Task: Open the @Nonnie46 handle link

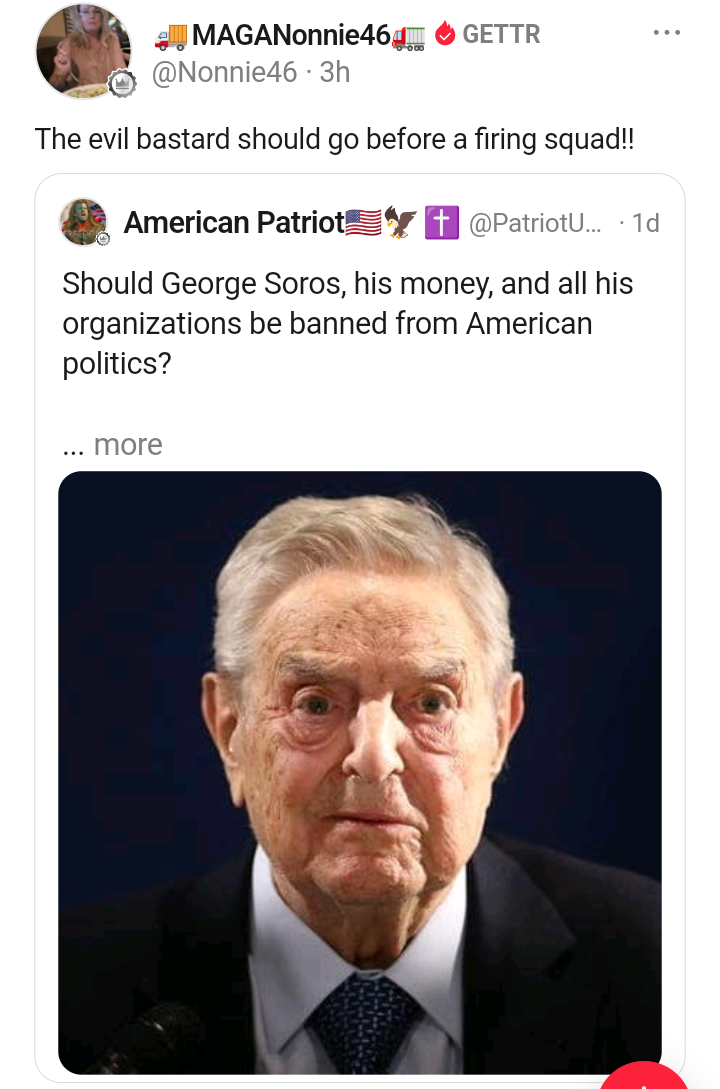Action: pyautogui.click(x=224, y=72)
